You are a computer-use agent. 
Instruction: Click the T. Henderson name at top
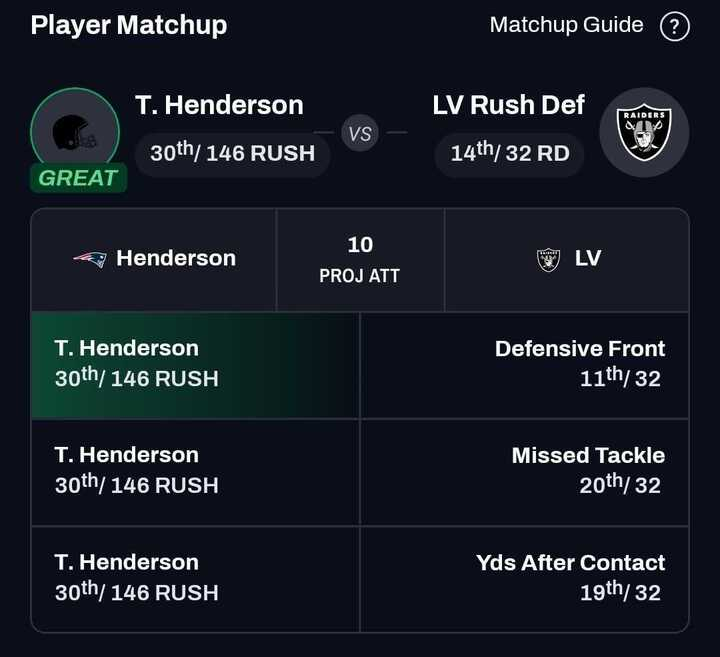point(219,105)
